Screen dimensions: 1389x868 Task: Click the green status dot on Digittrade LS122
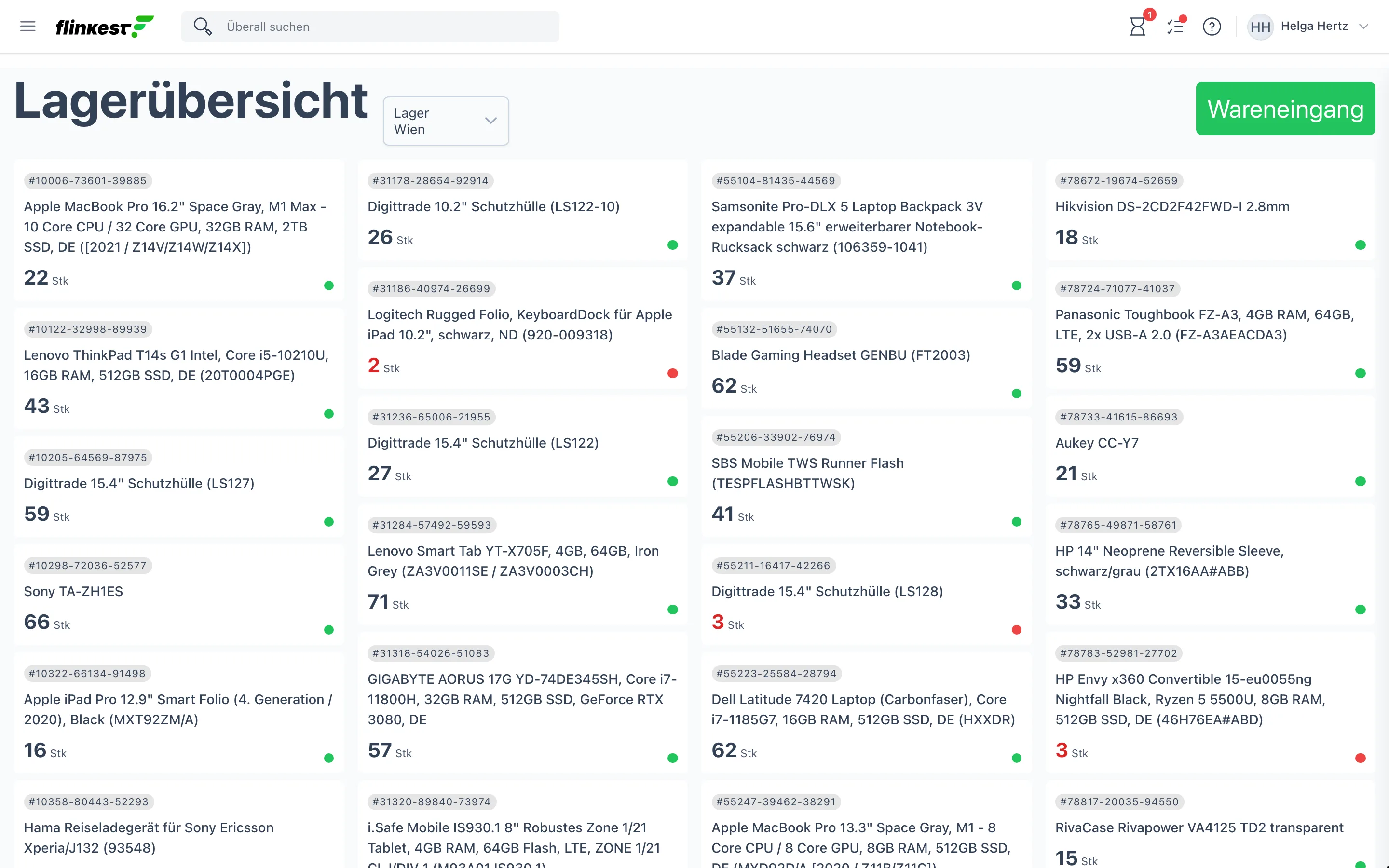tap(673, 481)
